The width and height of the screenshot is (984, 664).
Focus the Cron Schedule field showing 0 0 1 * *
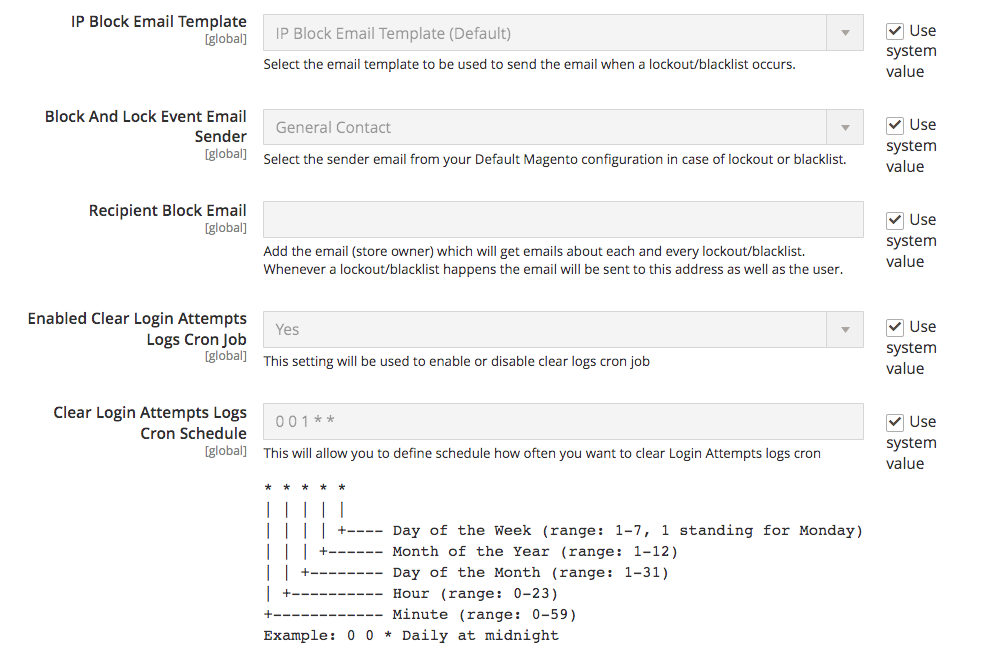(x=563, y=422)
